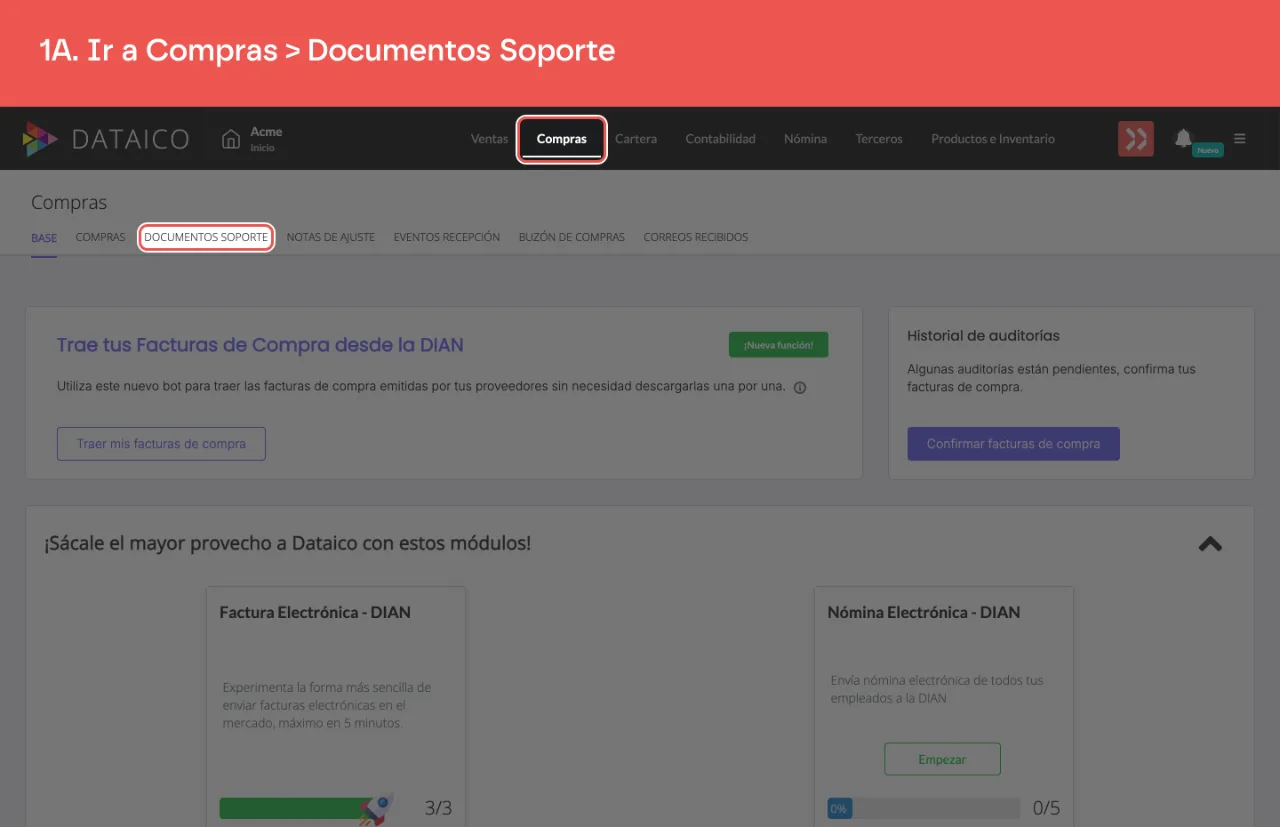1280x827 pixels.
Task: Switch to the NOTAS DE AJUSTE tab
Action: tap(331, 238)
